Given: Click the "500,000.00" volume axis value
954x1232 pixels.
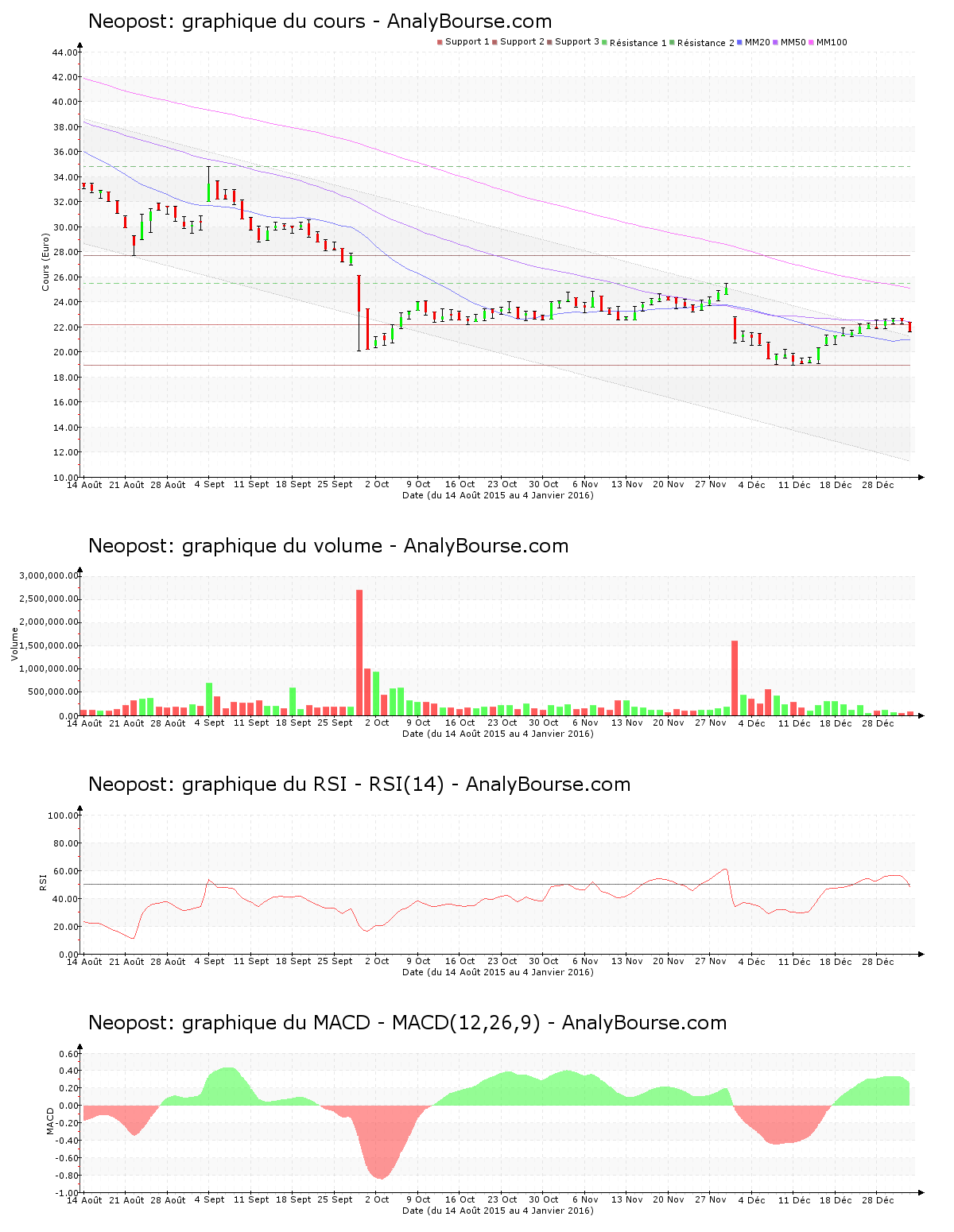Looking at the screenshot, I should click(x=52, y=692).
